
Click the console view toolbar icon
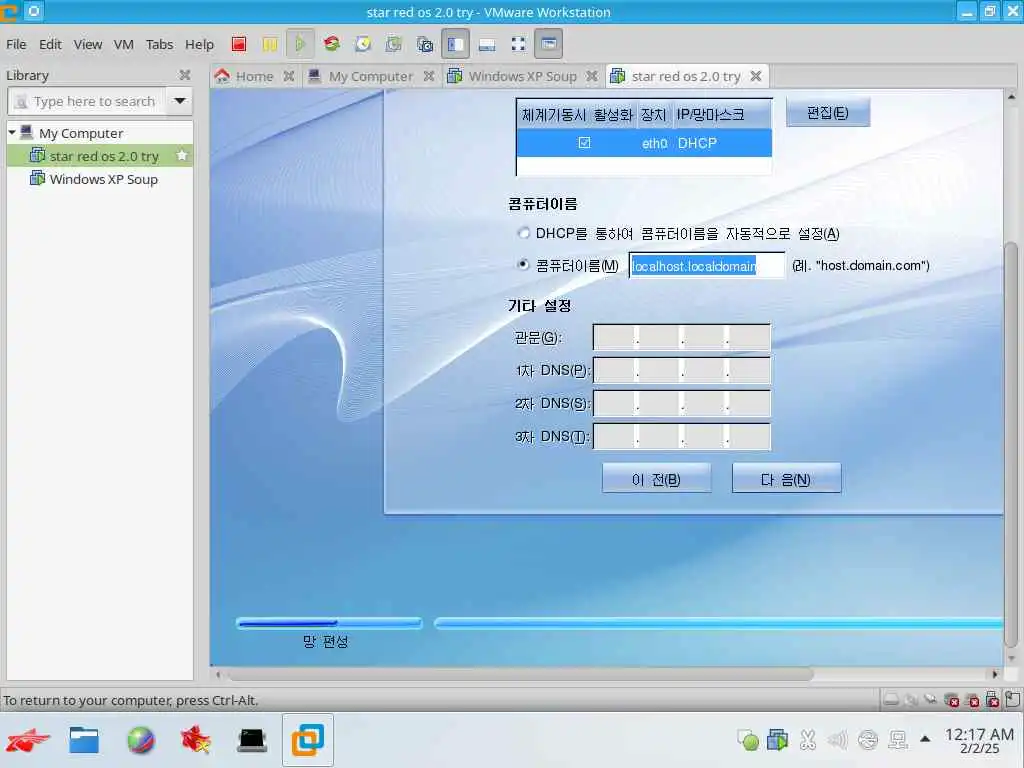[x=549, y=44]
